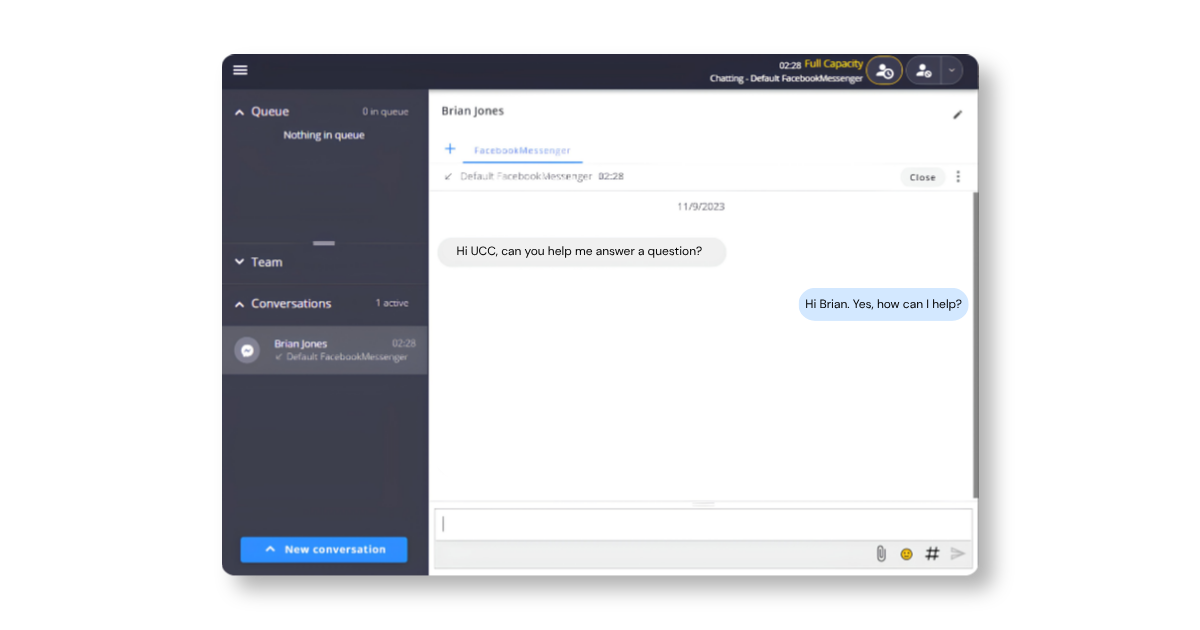Click the 'Nothing in queue' text
Screen dimensions: 1200x630
pyautogui.click(x=324, y=135)
